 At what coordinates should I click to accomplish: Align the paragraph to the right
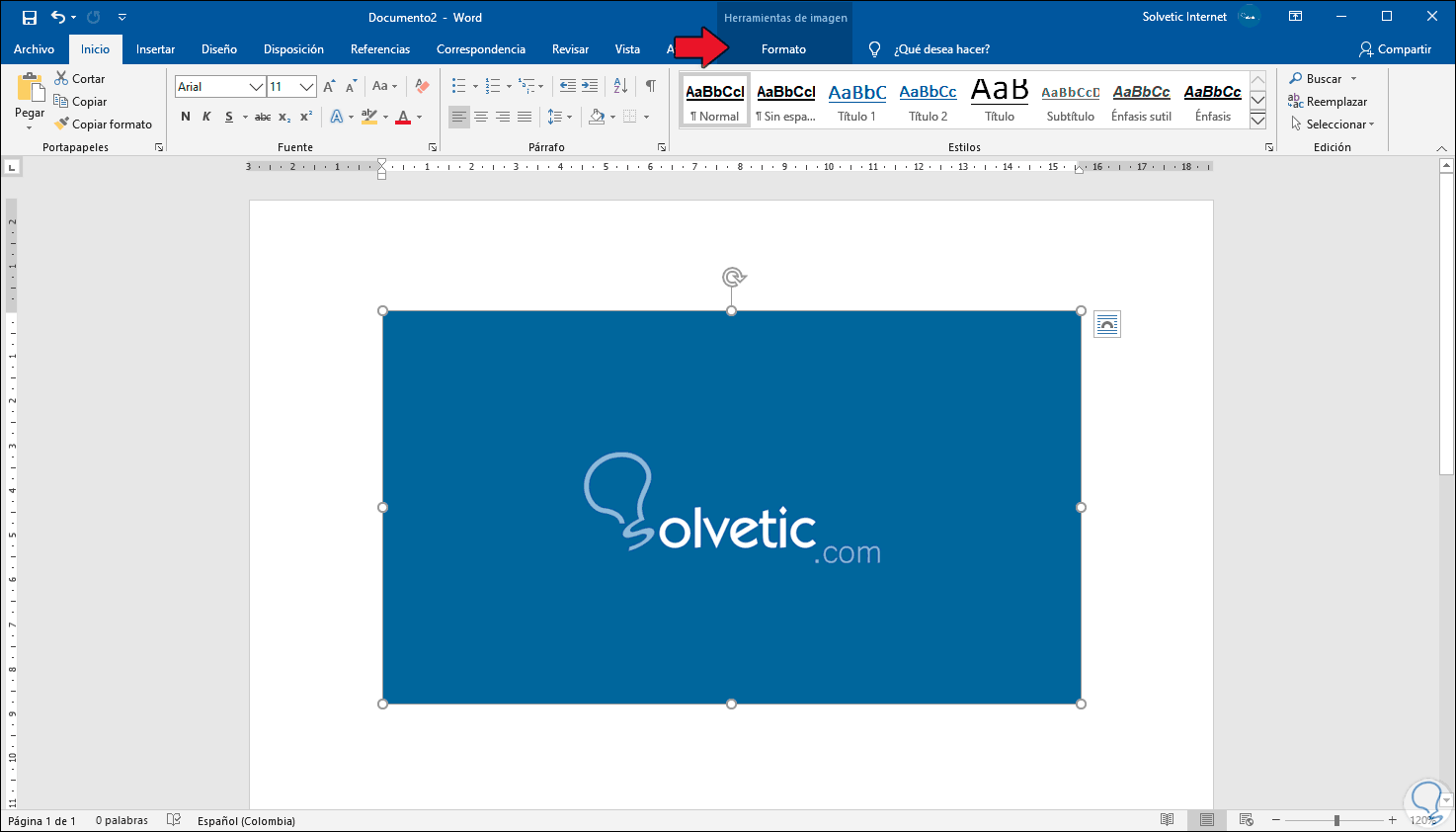coord(503,117)
